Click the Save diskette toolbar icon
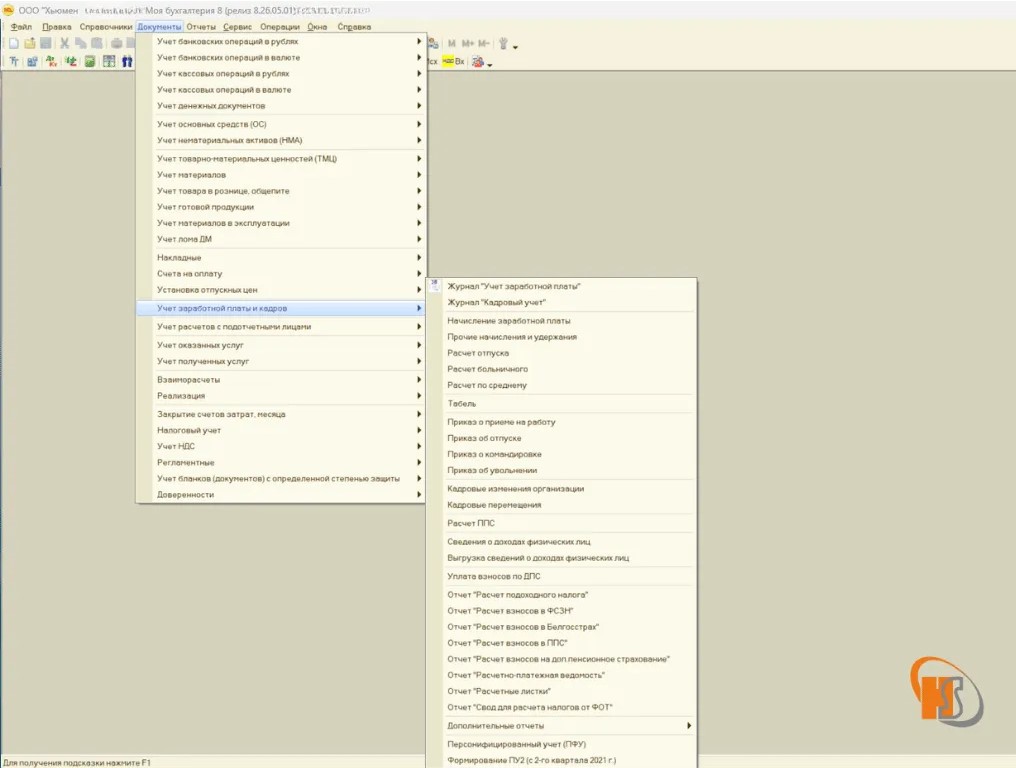The height and width of the screenshot is (768, 1016). [45, 43]
